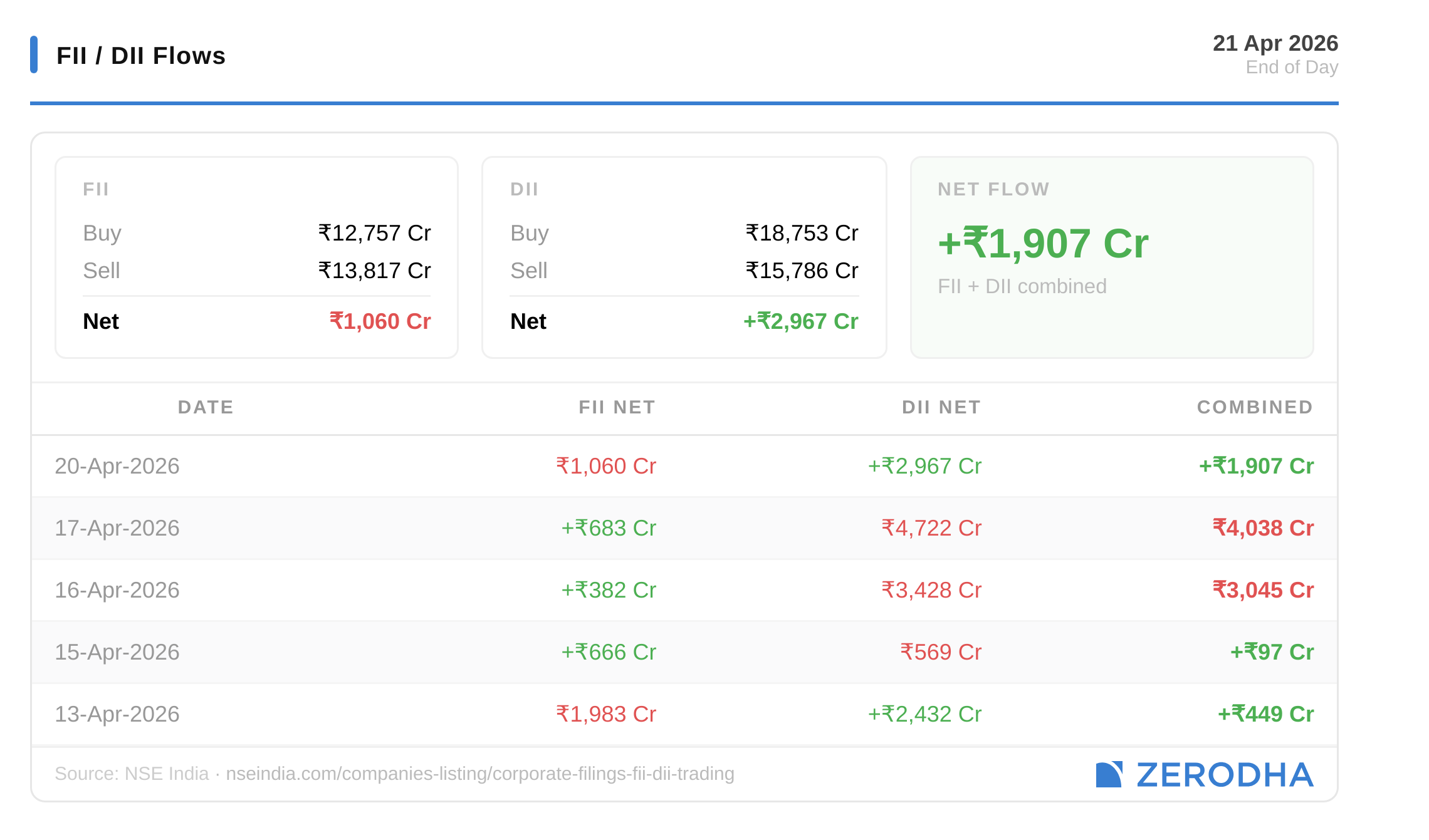
Task: Click FII Buy ₹12,757 Cr amount
Action: pyautogui.click(x=374, y=233)
